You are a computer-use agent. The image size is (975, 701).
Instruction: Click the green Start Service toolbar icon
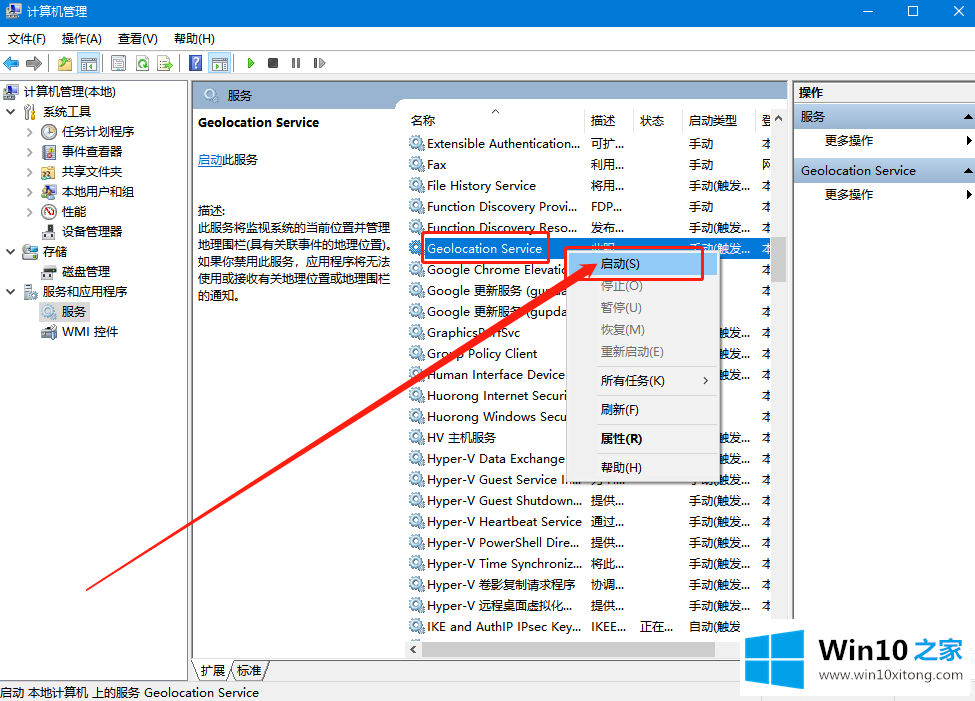point(250,63)
